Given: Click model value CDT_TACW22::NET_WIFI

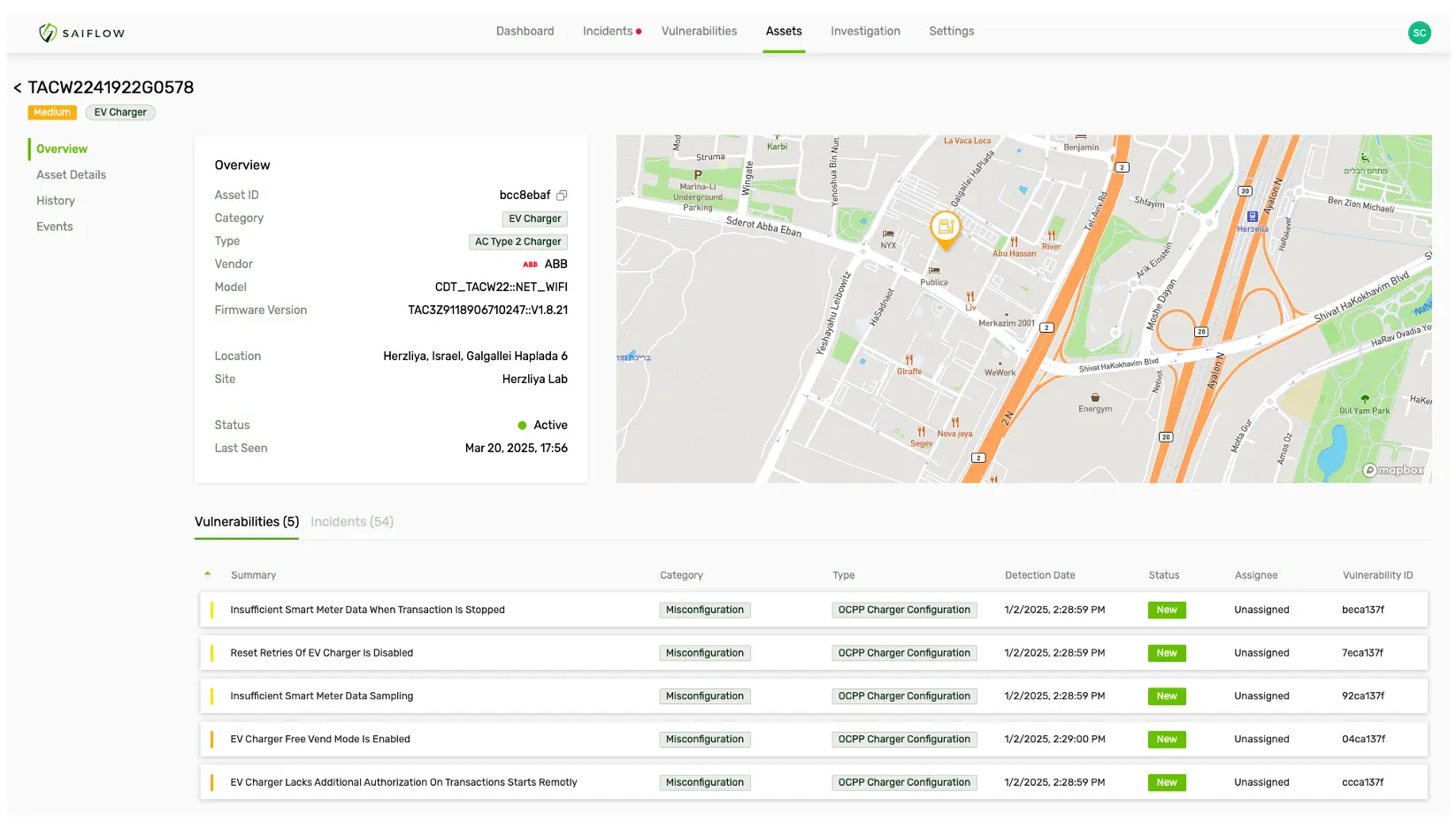Looking at the screenshot, I should coord(501,288).
